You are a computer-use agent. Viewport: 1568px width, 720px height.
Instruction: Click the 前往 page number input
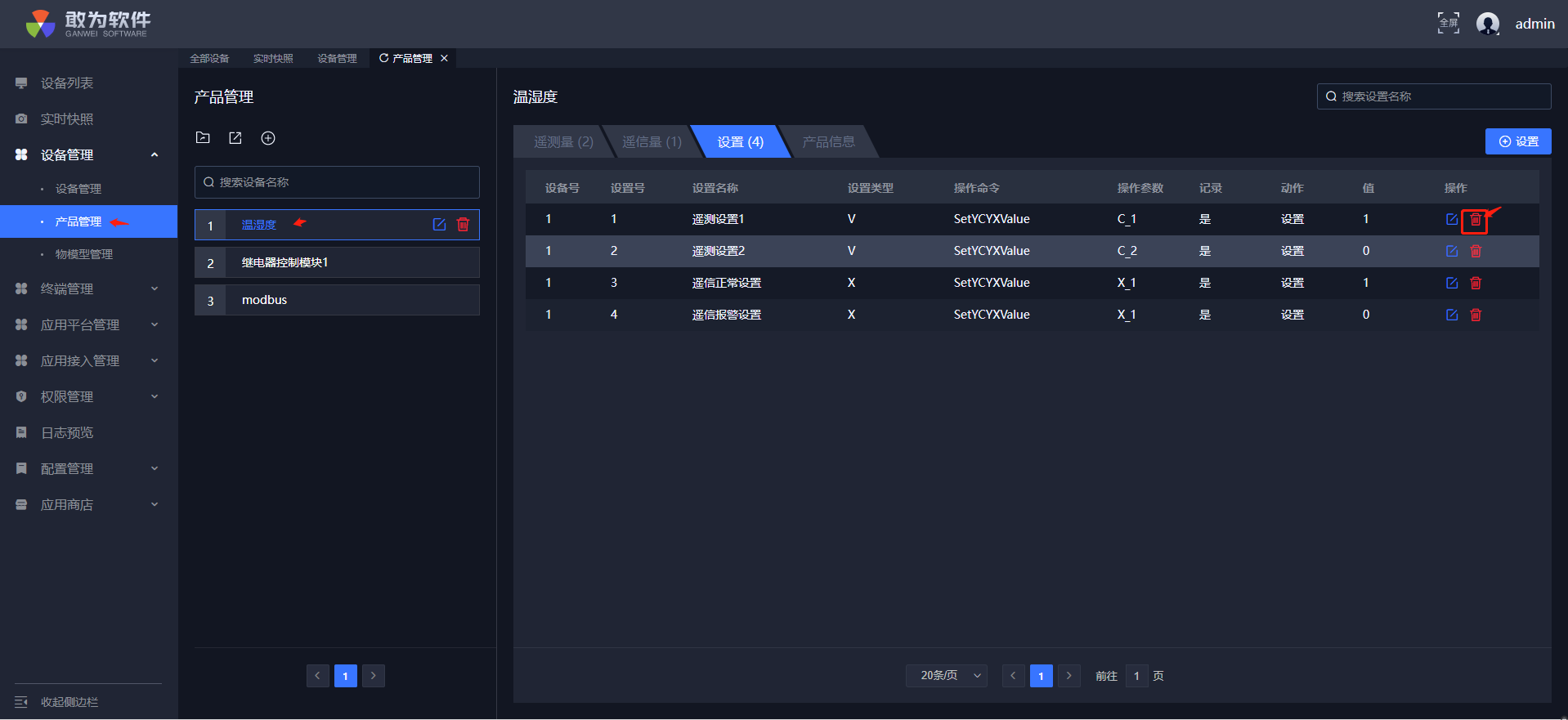tap(1136, 676)
